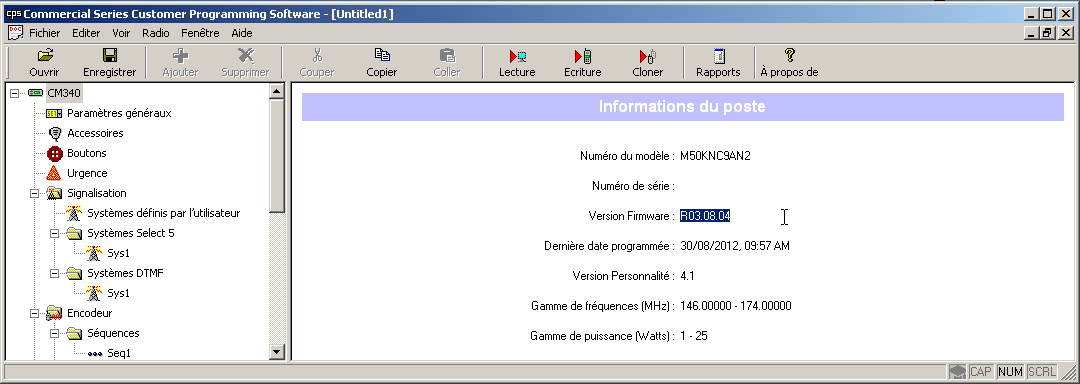Collapse the CM340 root node

[15, 93]
